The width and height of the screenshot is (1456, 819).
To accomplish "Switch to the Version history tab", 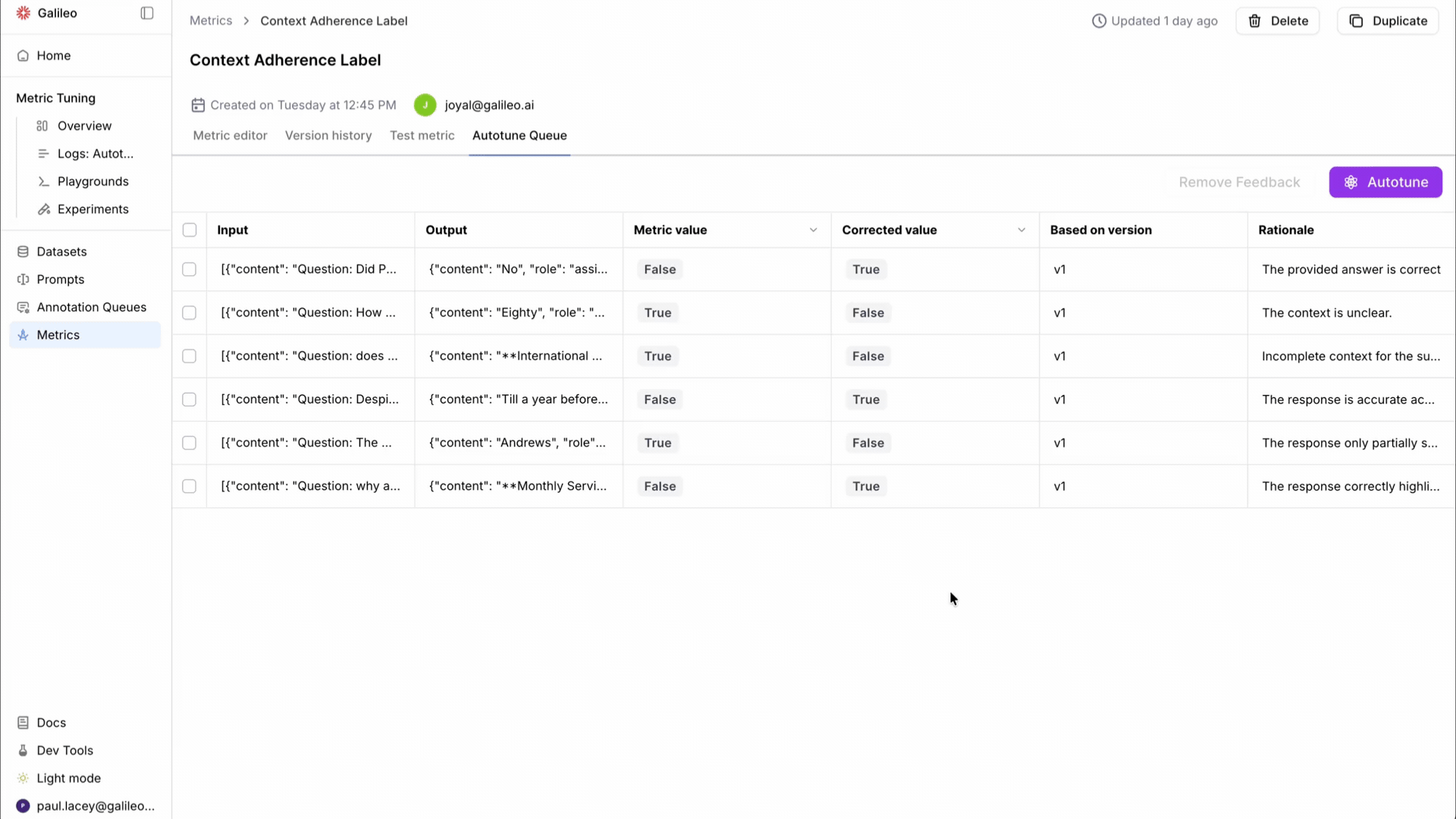I will (328, 135).
